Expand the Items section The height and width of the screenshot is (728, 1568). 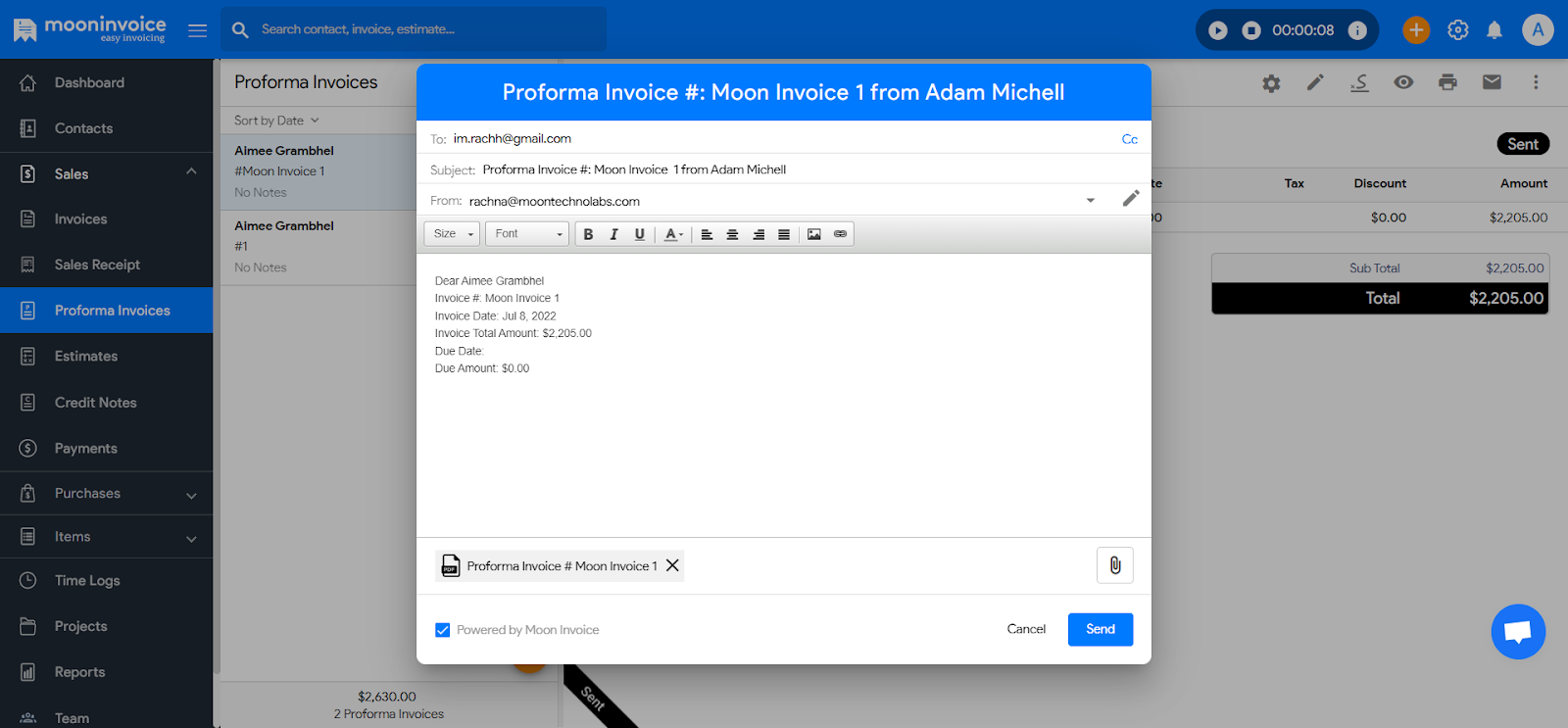[106, 537]
